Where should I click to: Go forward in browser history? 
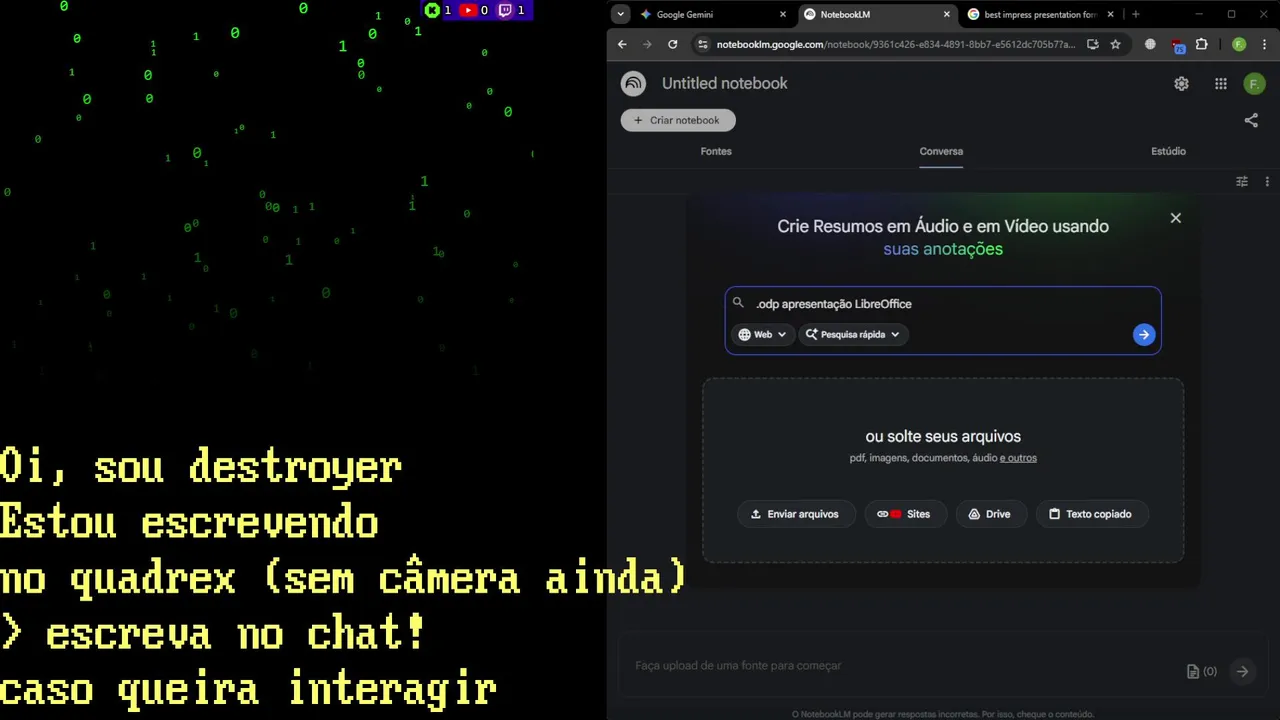647,44
